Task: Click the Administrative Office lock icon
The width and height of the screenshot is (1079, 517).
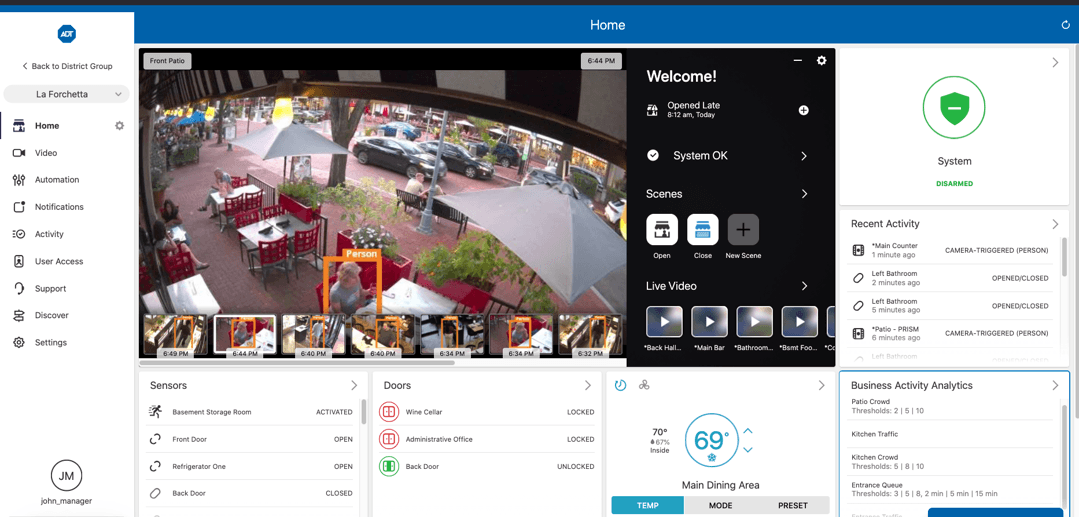Action: (389, 439)
